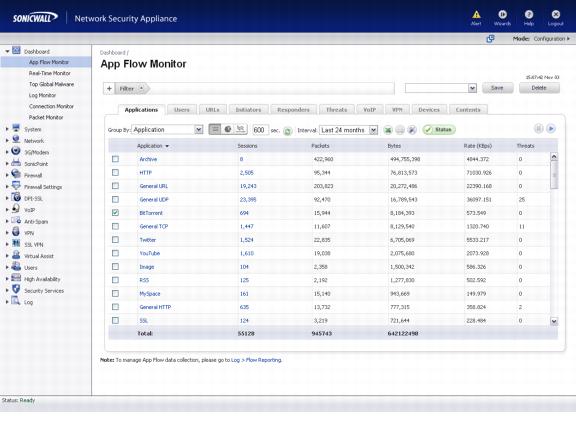Click the export to spreadsheet icon
The width and height of the screenshot is (576, 426).
[388, 130]
